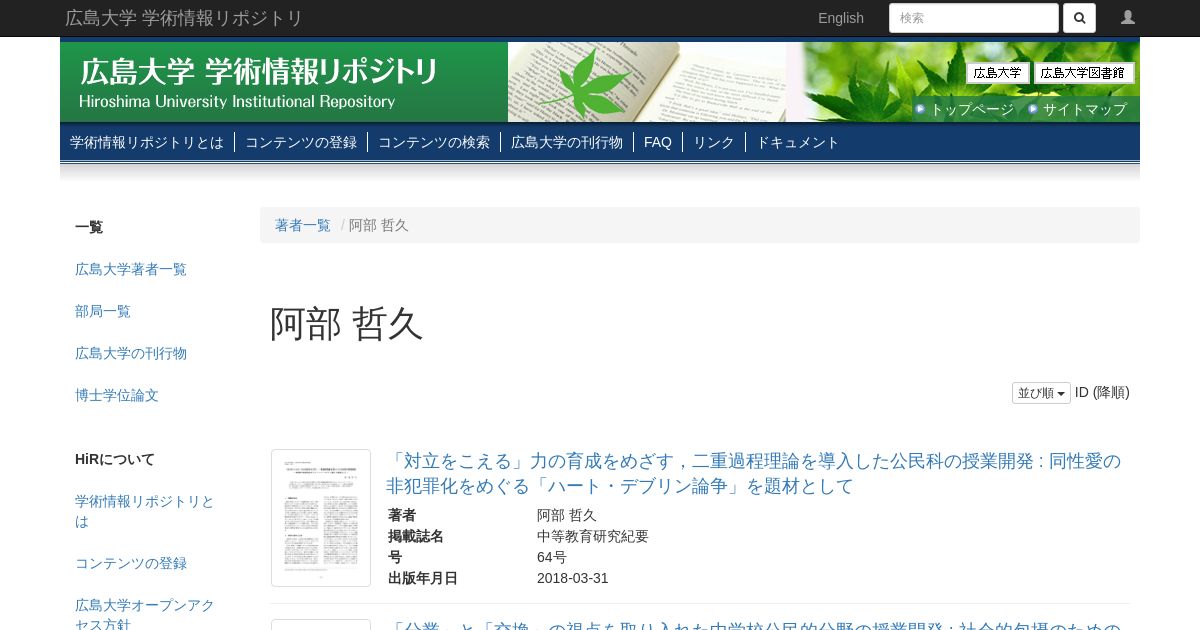Open the first article thumbnail
The height and width of the screenshot is (630, 1200).
coord(321,518)
